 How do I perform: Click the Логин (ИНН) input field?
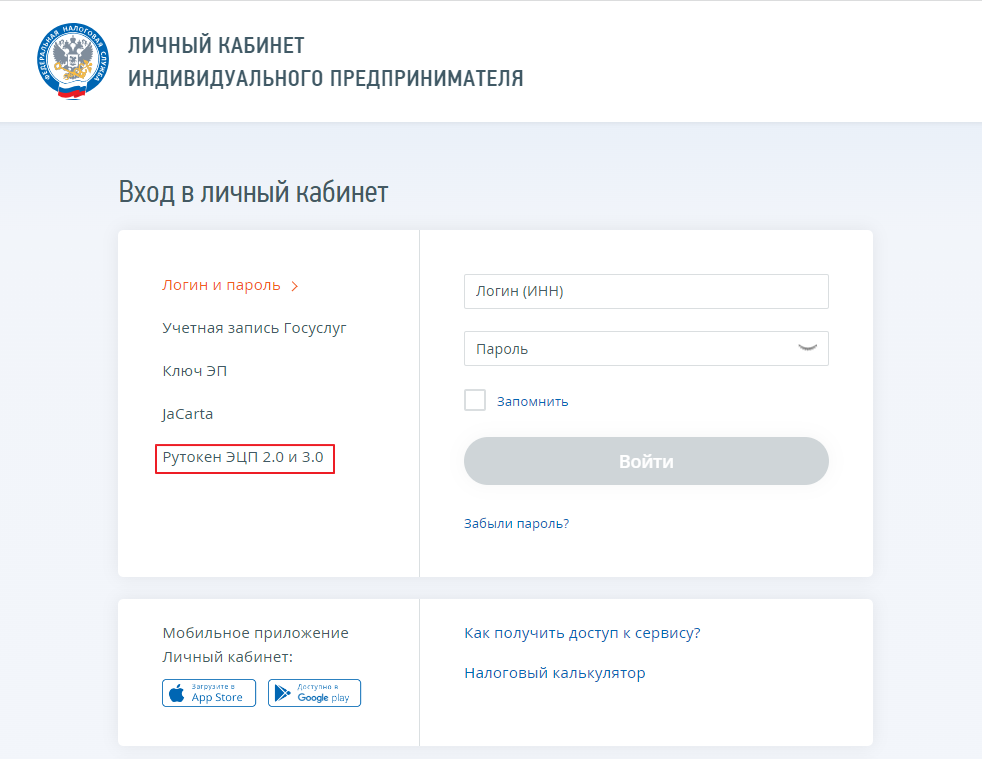tap(646, 291)
